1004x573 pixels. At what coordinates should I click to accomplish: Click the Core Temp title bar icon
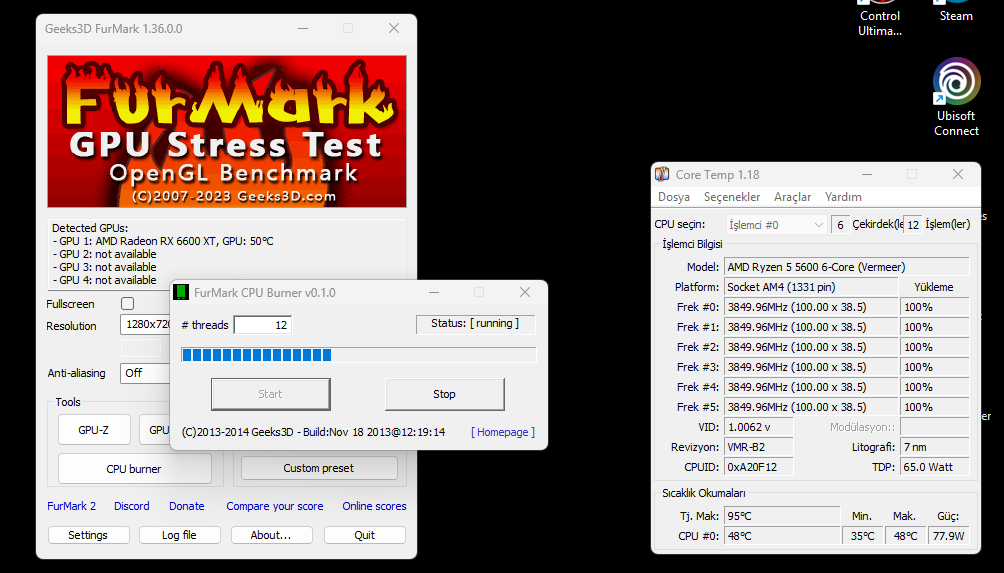coord(662,174)
